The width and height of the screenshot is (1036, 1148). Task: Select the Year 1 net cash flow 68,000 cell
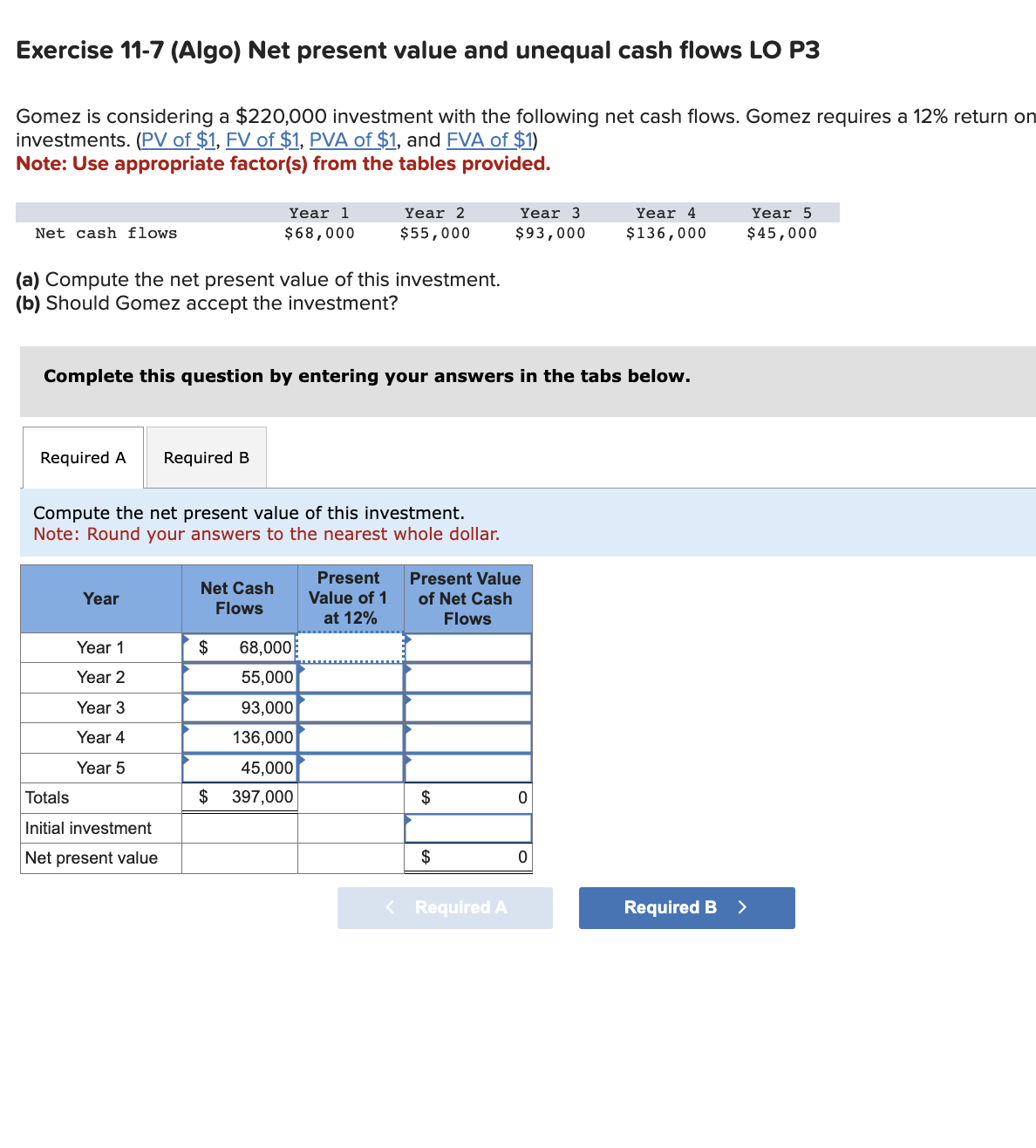point(240,647)
